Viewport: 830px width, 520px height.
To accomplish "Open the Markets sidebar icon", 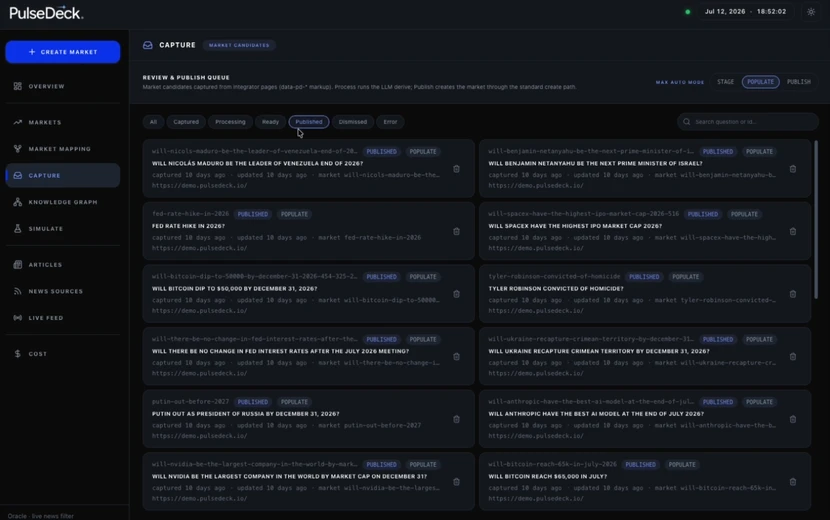I will coord(17,122).
